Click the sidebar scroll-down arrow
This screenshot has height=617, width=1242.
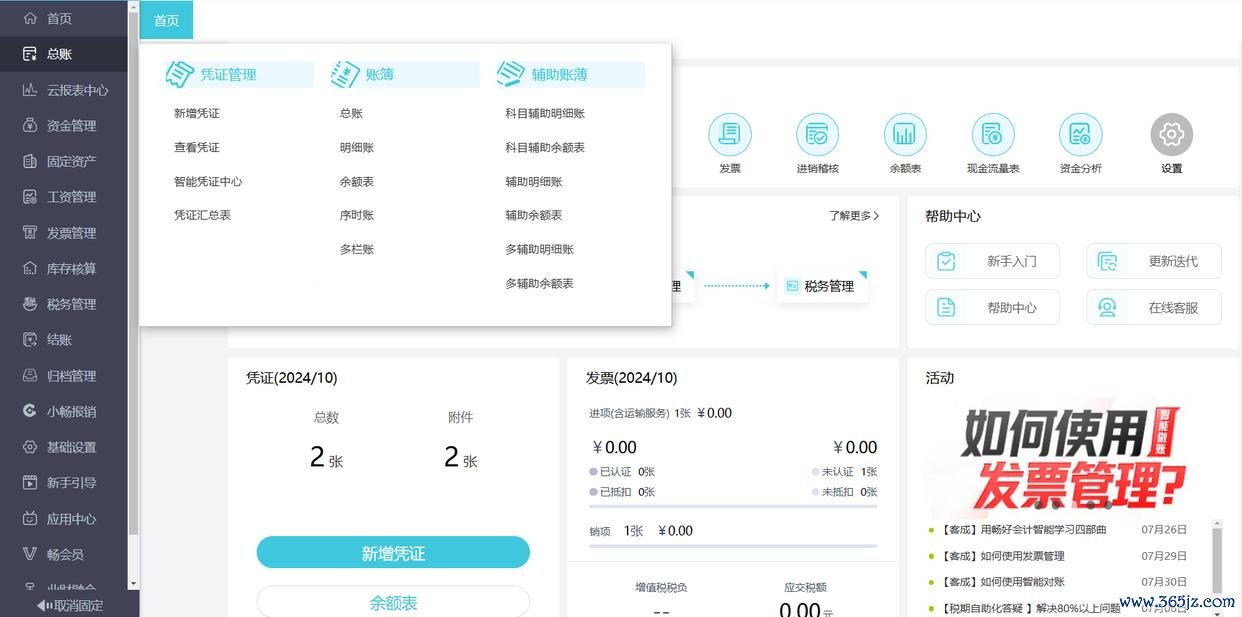tap(133, 582)
